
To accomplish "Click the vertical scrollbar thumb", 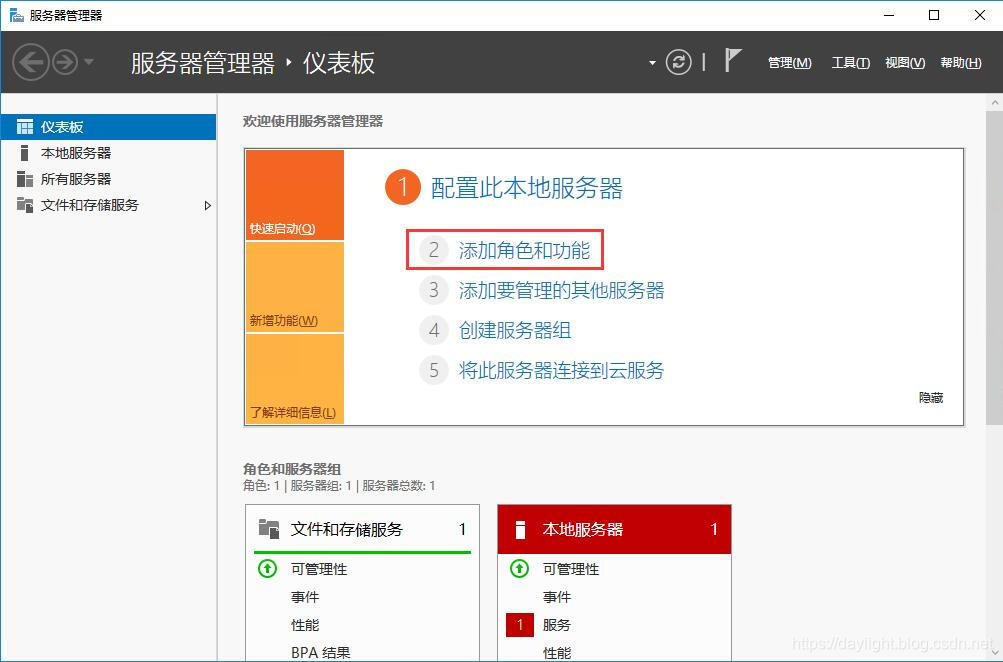I will [x=994, y=267].
